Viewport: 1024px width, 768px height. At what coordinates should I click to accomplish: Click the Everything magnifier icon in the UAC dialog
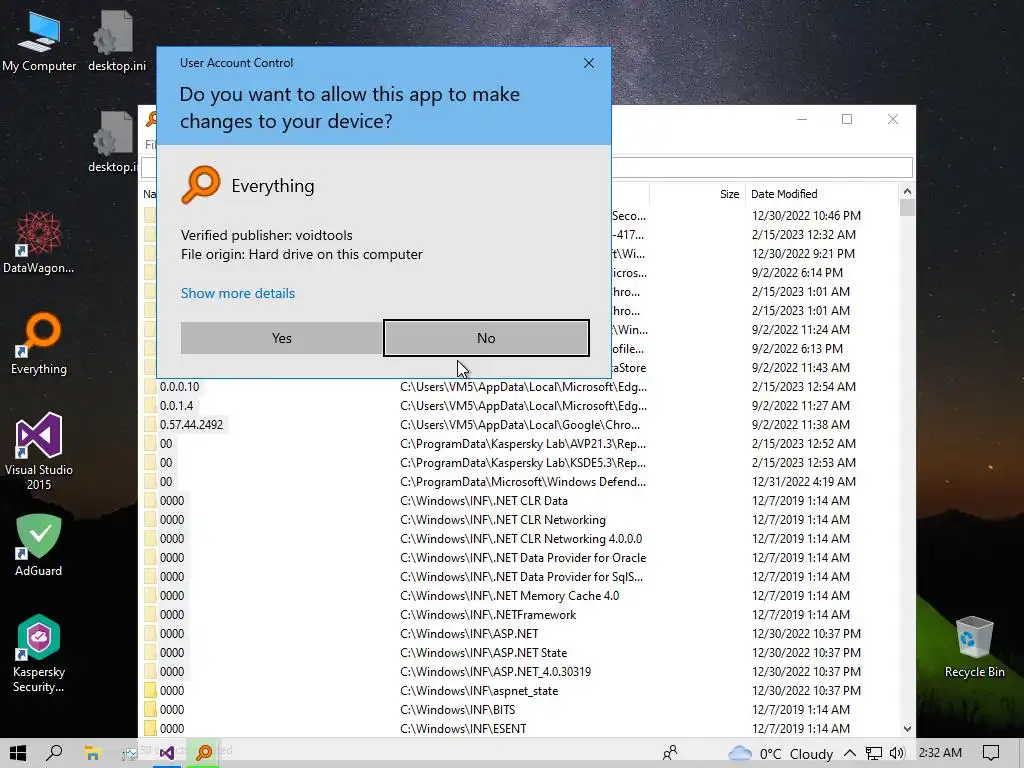pyautogui.click(x=201, y=185)
